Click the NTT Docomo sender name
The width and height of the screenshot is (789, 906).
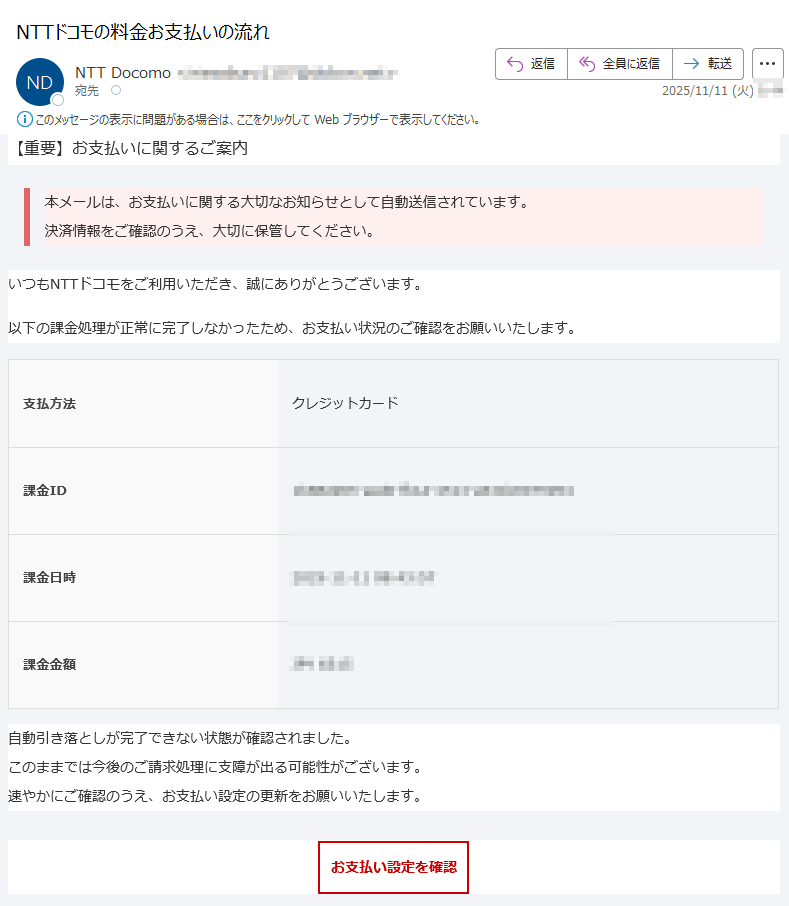123,73
